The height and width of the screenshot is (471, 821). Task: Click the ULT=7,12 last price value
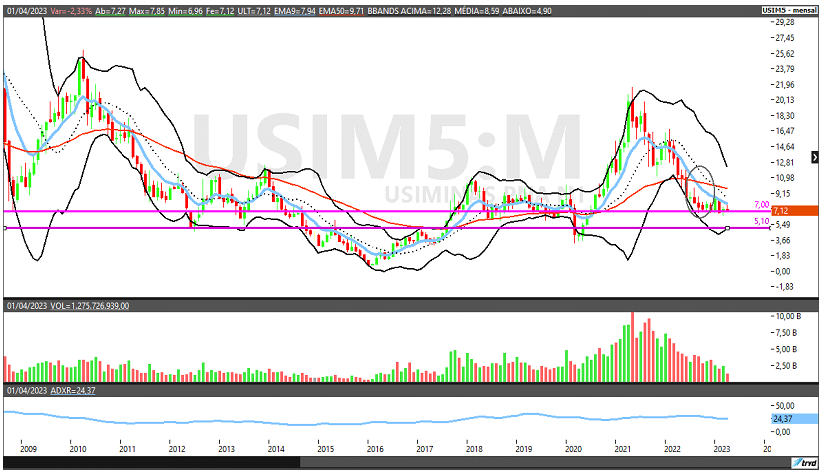click(x=254, y=11)
